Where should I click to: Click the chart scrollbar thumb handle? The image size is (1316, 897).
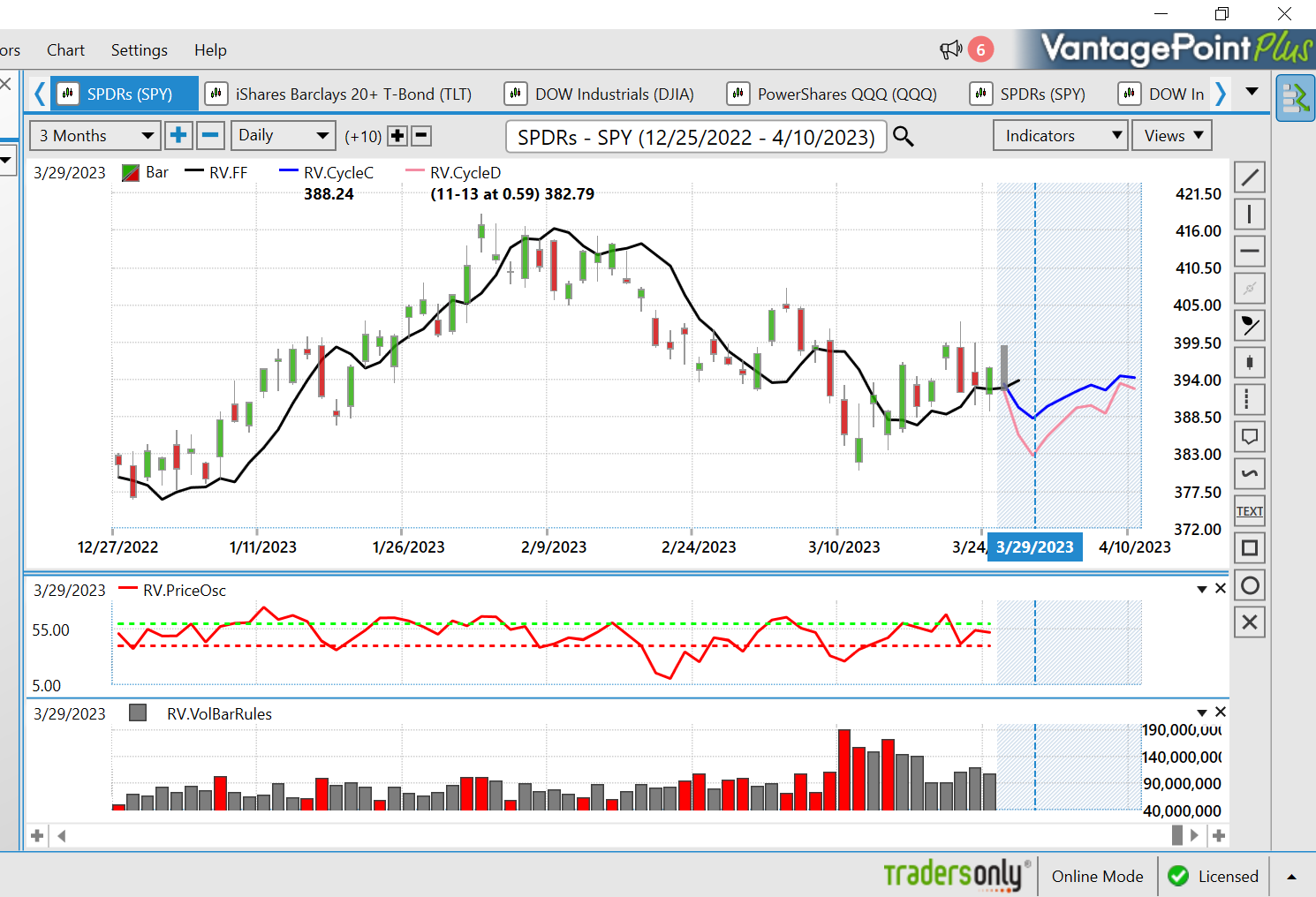tap(1177, 835)
